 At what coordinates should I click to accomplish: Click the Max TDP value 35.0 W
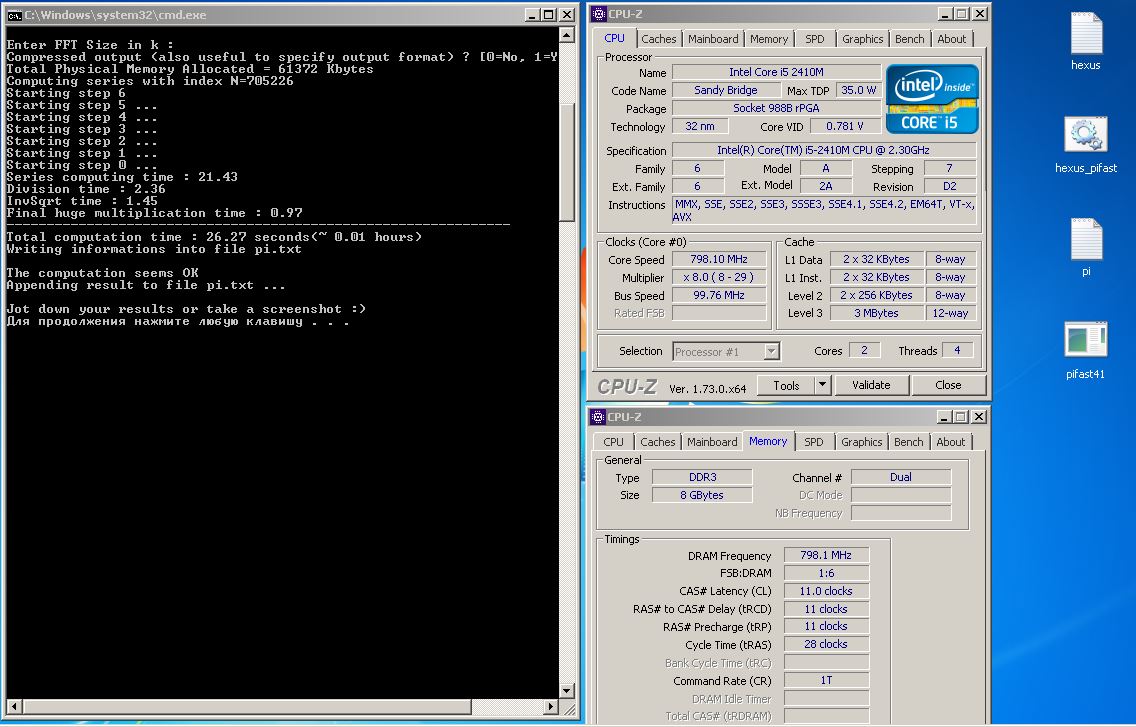click(858, 90)
